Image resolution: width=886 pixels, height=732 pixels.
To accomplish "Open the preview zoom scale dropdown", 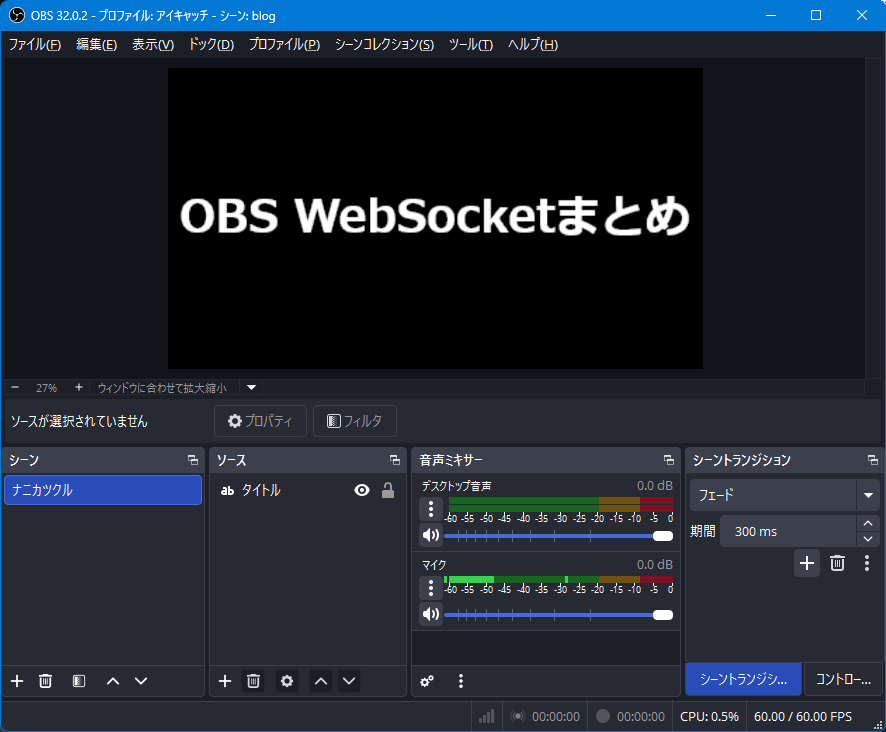I will point(250,387).
